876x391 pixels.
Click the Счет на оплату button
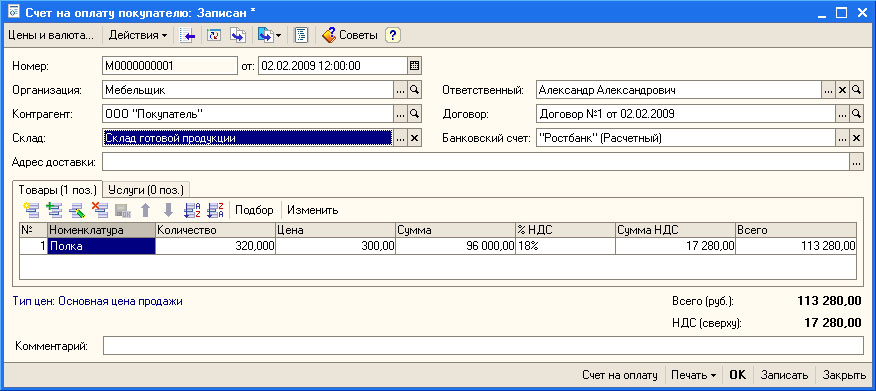tap(620, 375)
